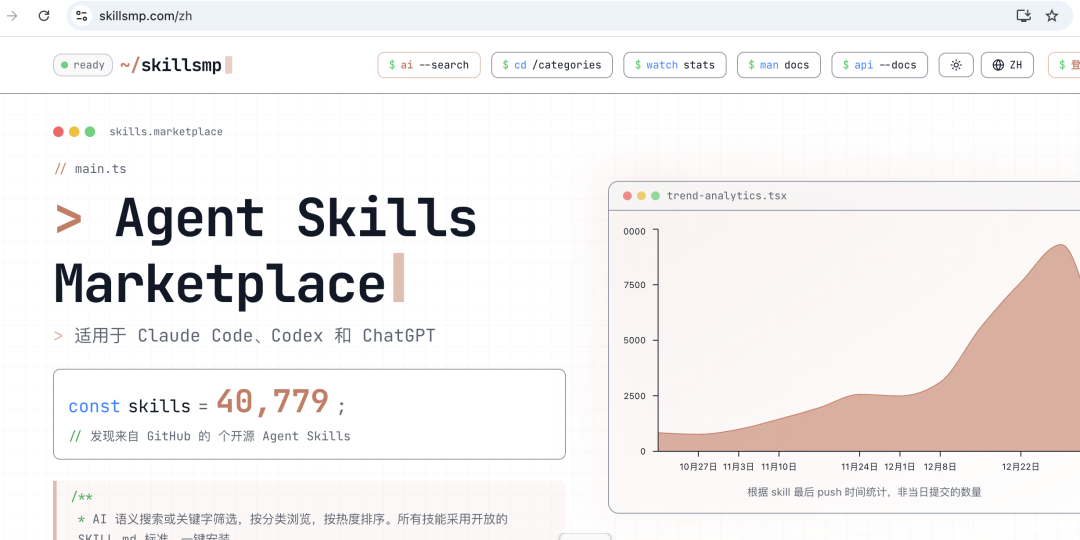This screenshot has height=540, width=1080.
Task: Open api --docs nav item
Action: pos(880,65)
